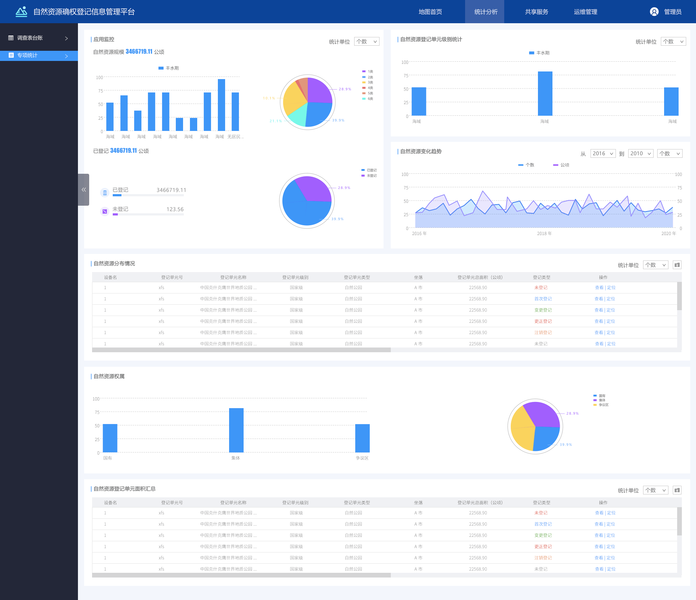This screenshot has height=600, width=696.
Task: Toggle 争议区 legend in 自然资源权属 pie
Action: pyautogui.click(x=601, y=405)
